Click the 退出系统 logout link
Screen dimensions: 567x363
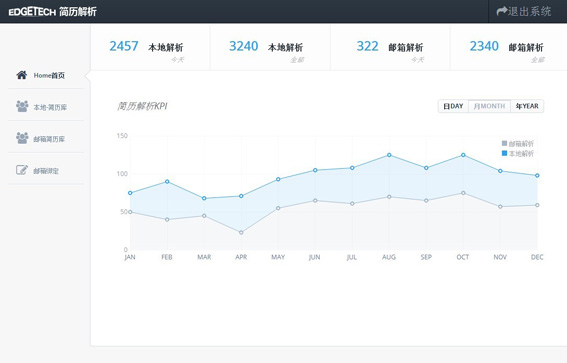click(524, 11)
